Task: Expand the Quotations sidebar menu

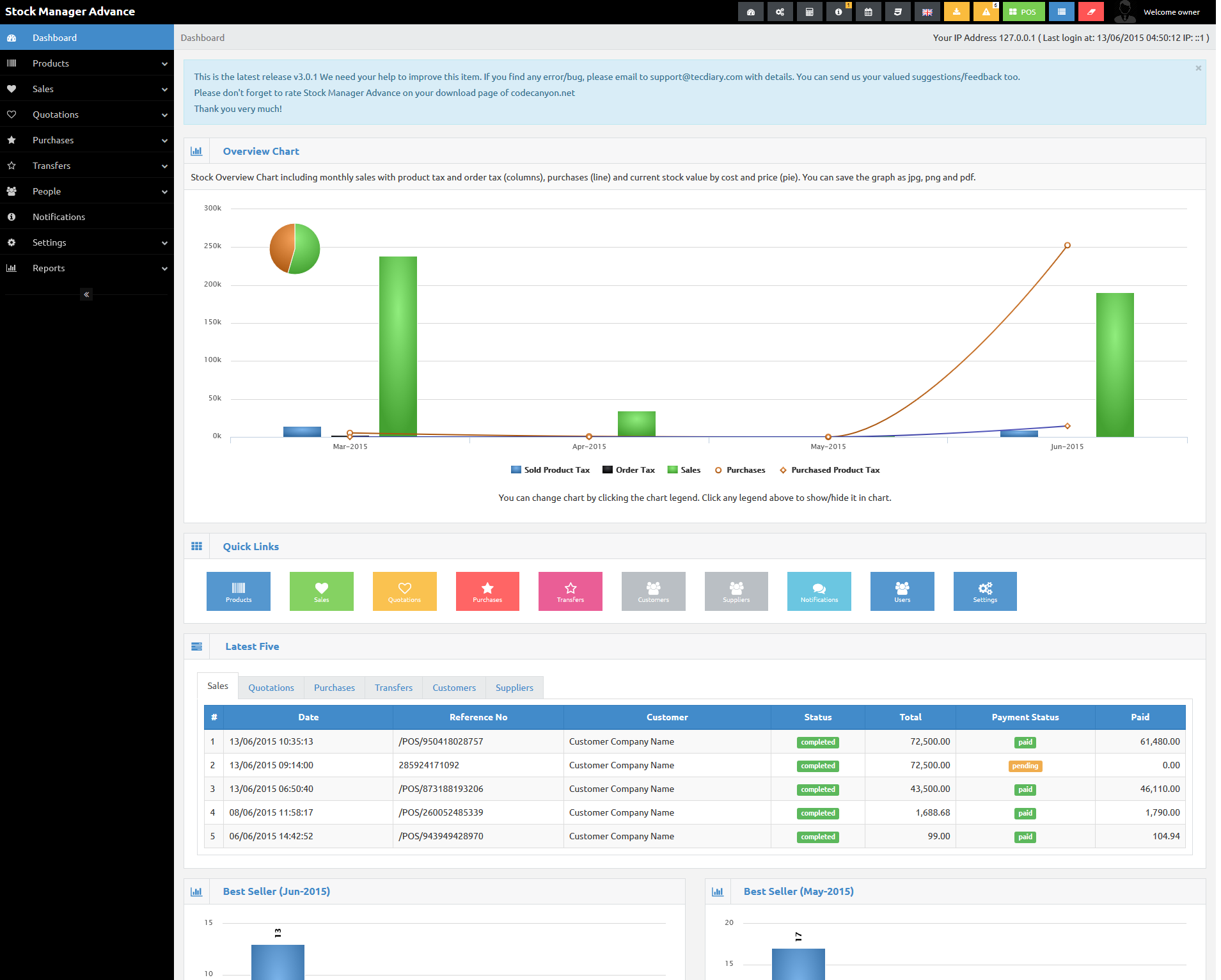Action: point(87,115)
